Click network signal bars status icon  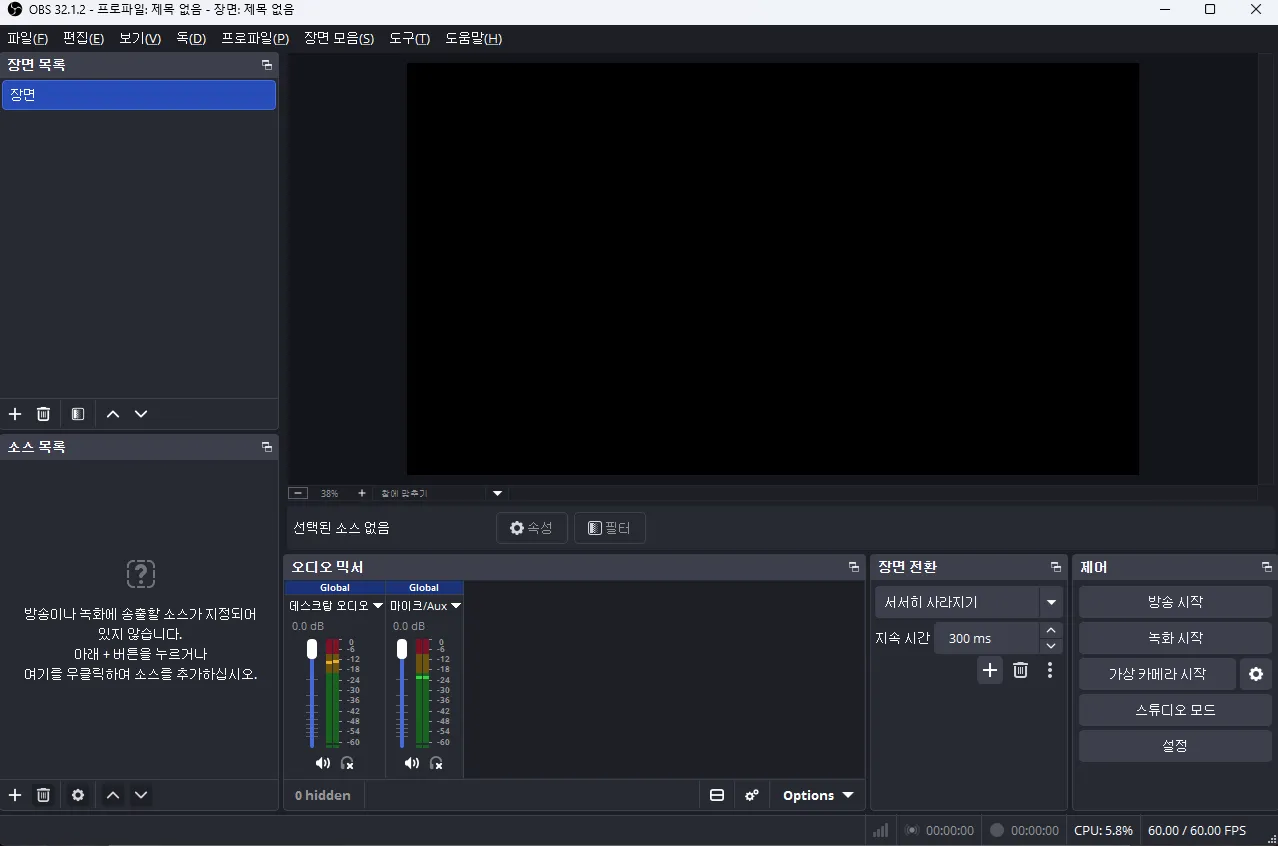point(881,830)
